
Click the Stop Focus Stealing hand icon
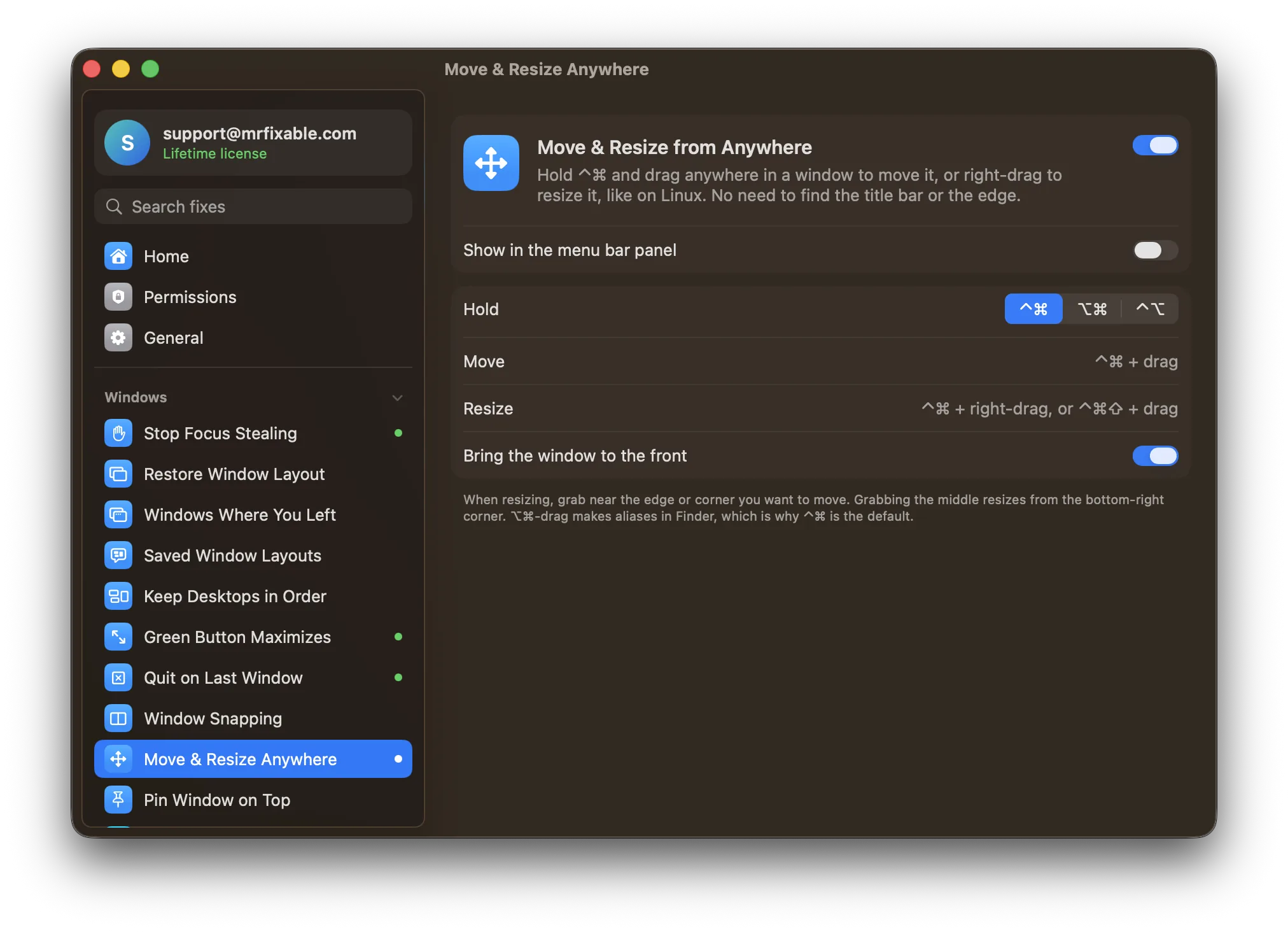pyautogui.click(x=118, y=434)
